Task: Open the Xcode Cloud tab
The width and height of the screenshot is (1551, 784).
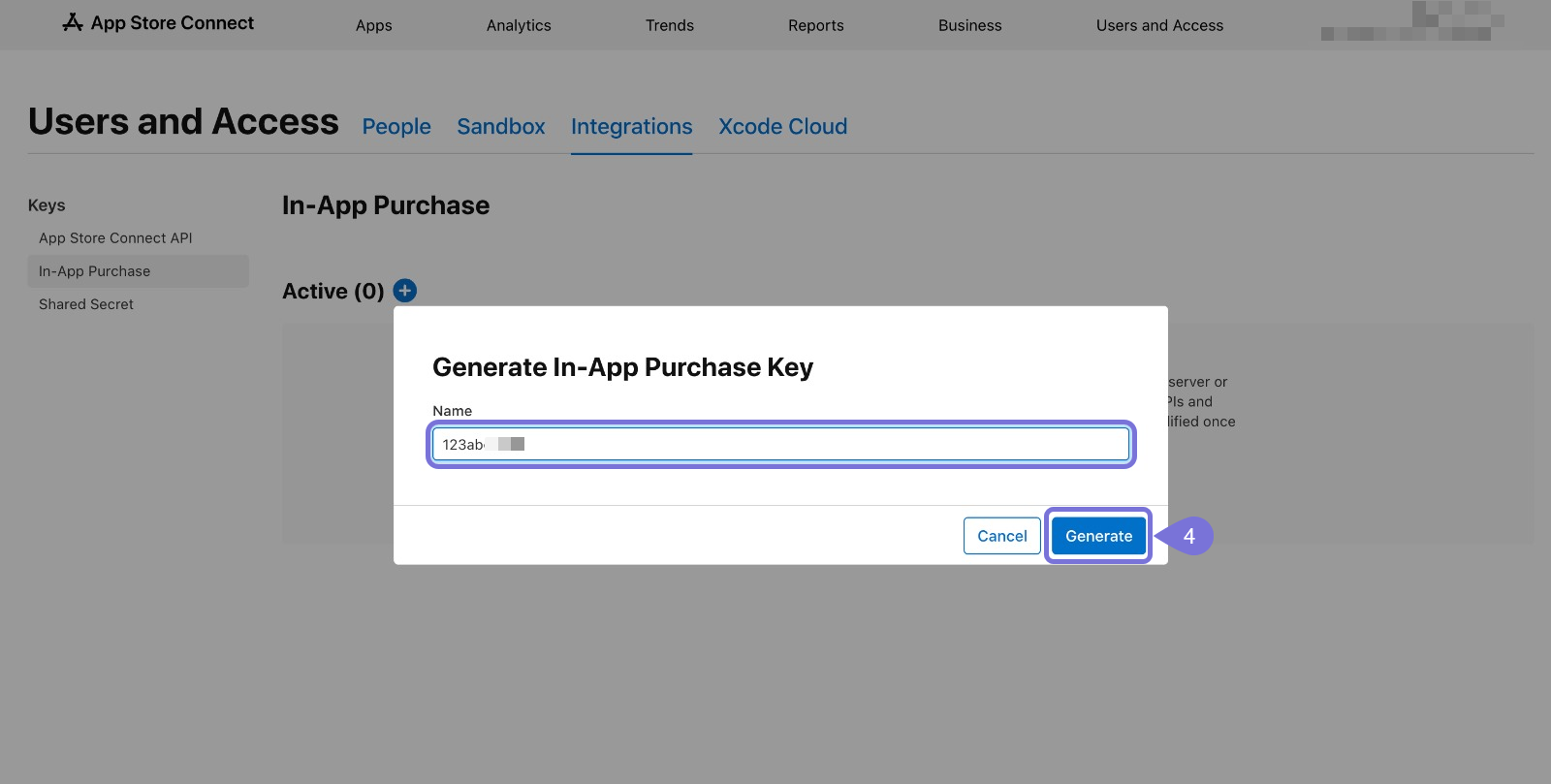Action: coord(782,127)
